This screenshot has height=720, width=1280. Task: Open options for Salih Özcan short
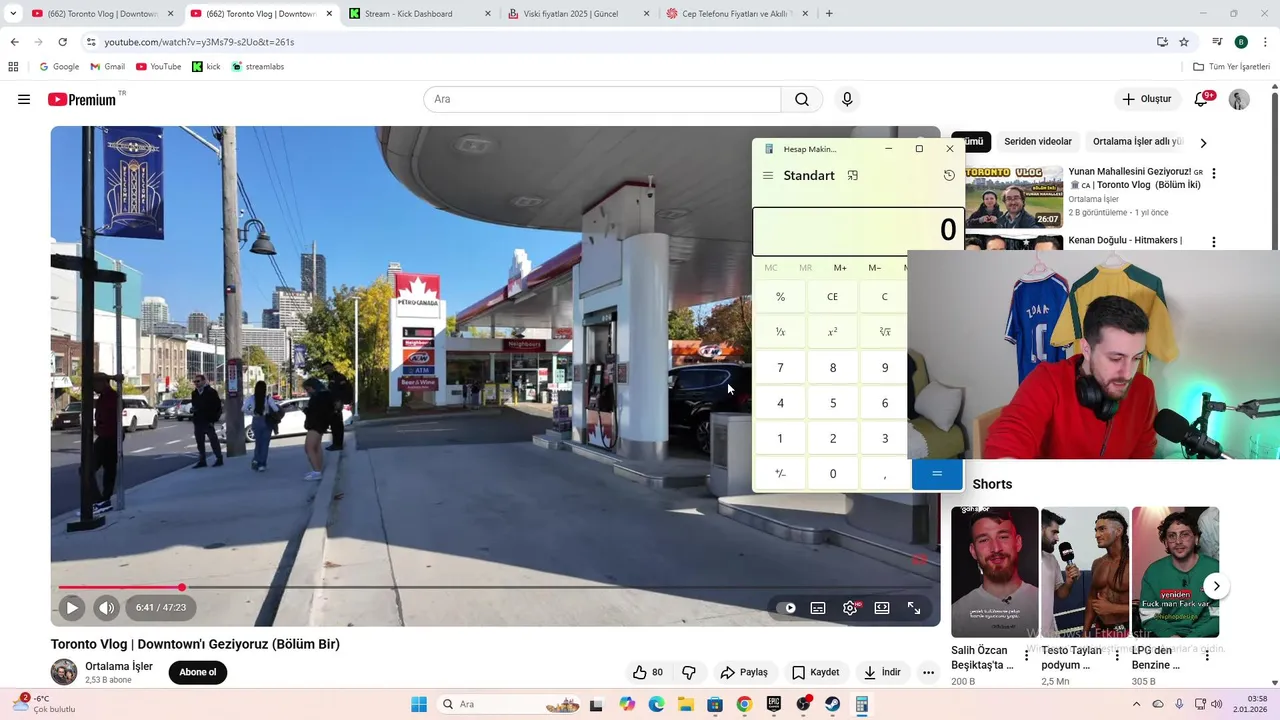click(1026, 656)
